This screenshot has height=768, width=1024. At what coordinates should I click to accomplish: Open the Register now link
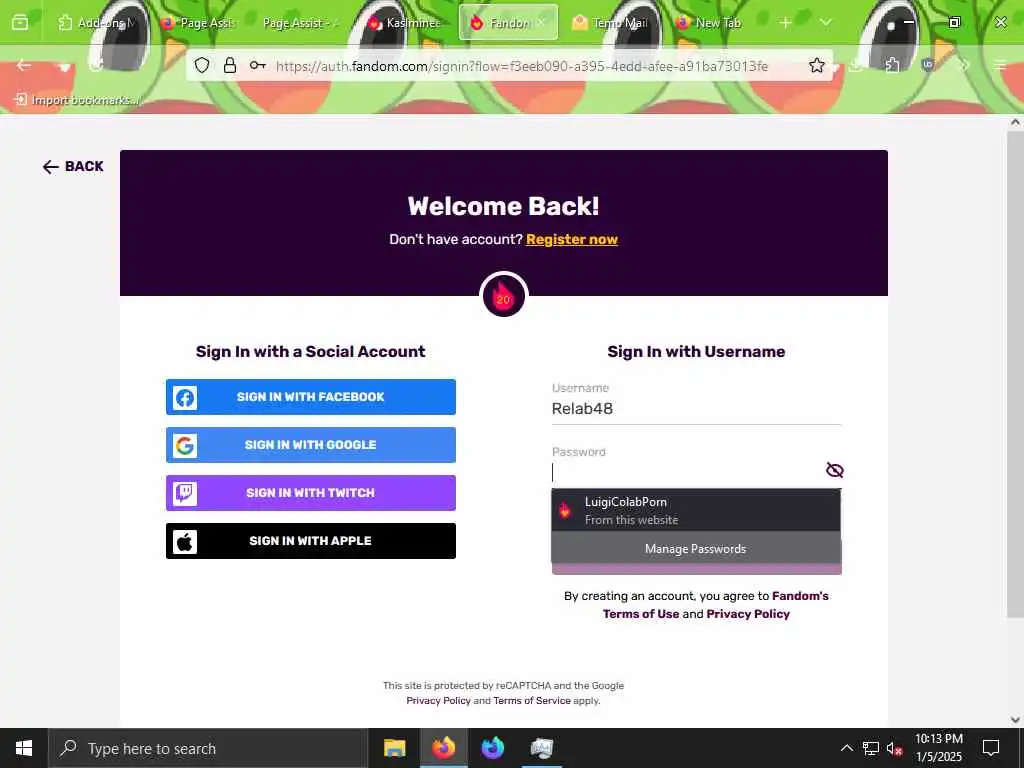(x=571, y=240)
